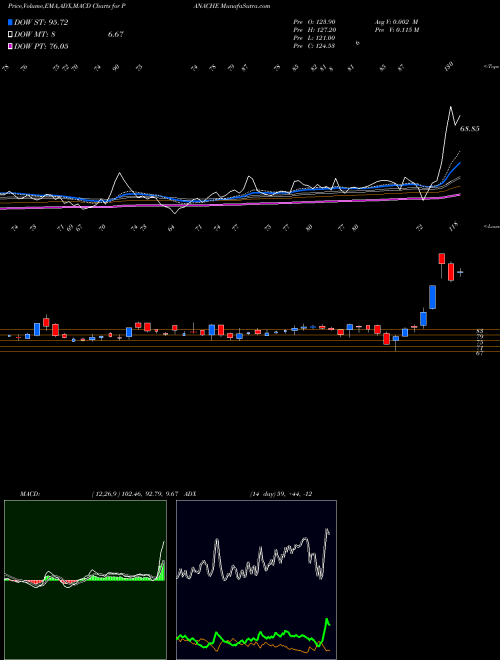Screen dimensions: 500x660
Task: Click the 'Pre H: 127.20' value
Action: click(314, 30)
